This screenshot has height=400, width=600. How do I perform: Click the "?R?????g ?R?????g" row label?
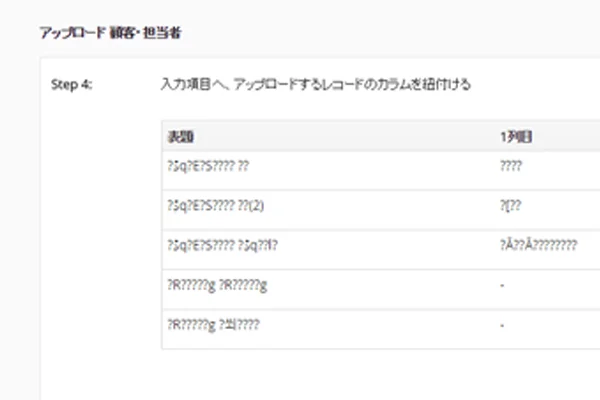[218, 287]
